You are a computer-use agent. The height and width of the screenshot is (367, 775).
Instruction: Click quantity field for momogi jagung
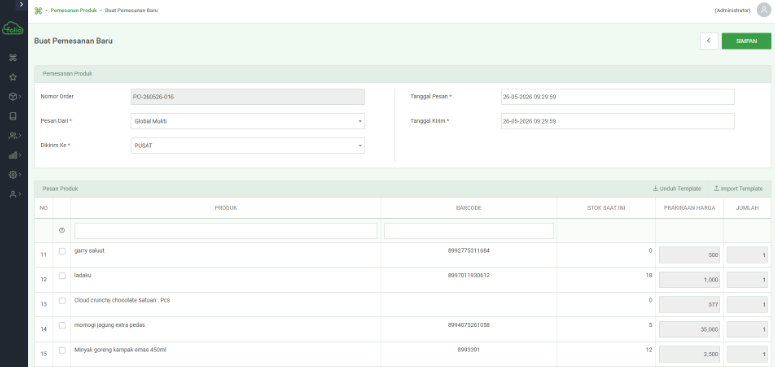pos(747,329)
